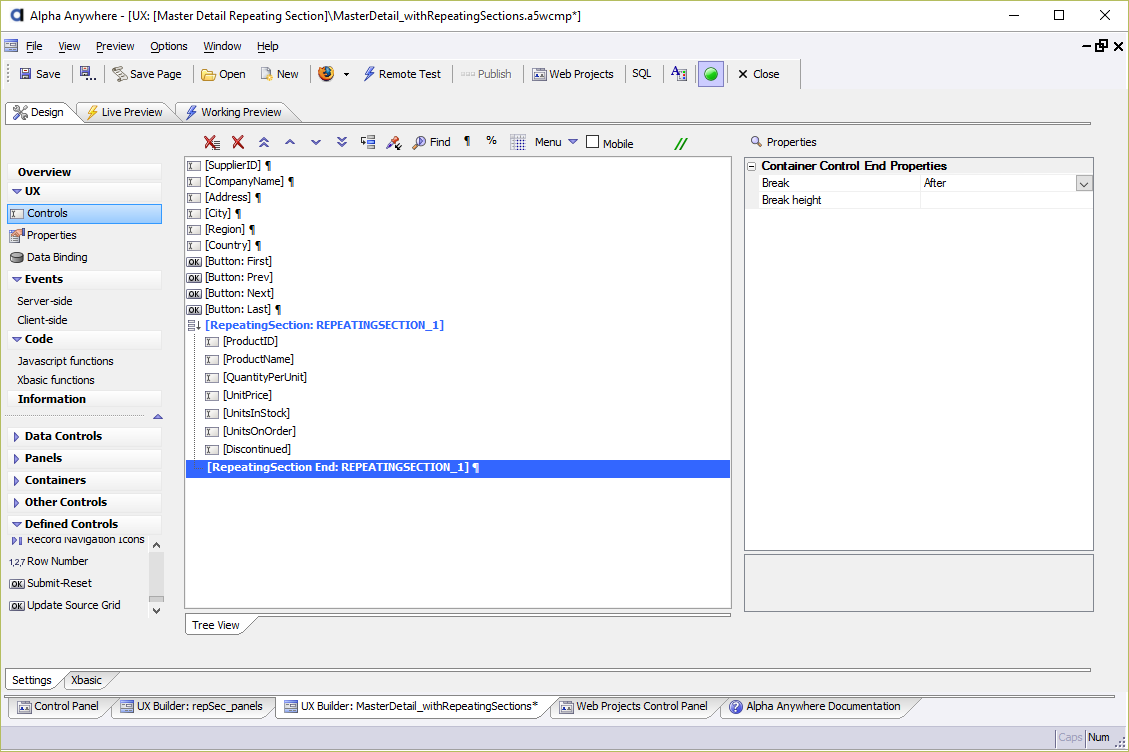This screenshot has width=1129, height=752.
Task: Click the font/text settings icon
Action: pyautogui.click(x=679, y=73)
